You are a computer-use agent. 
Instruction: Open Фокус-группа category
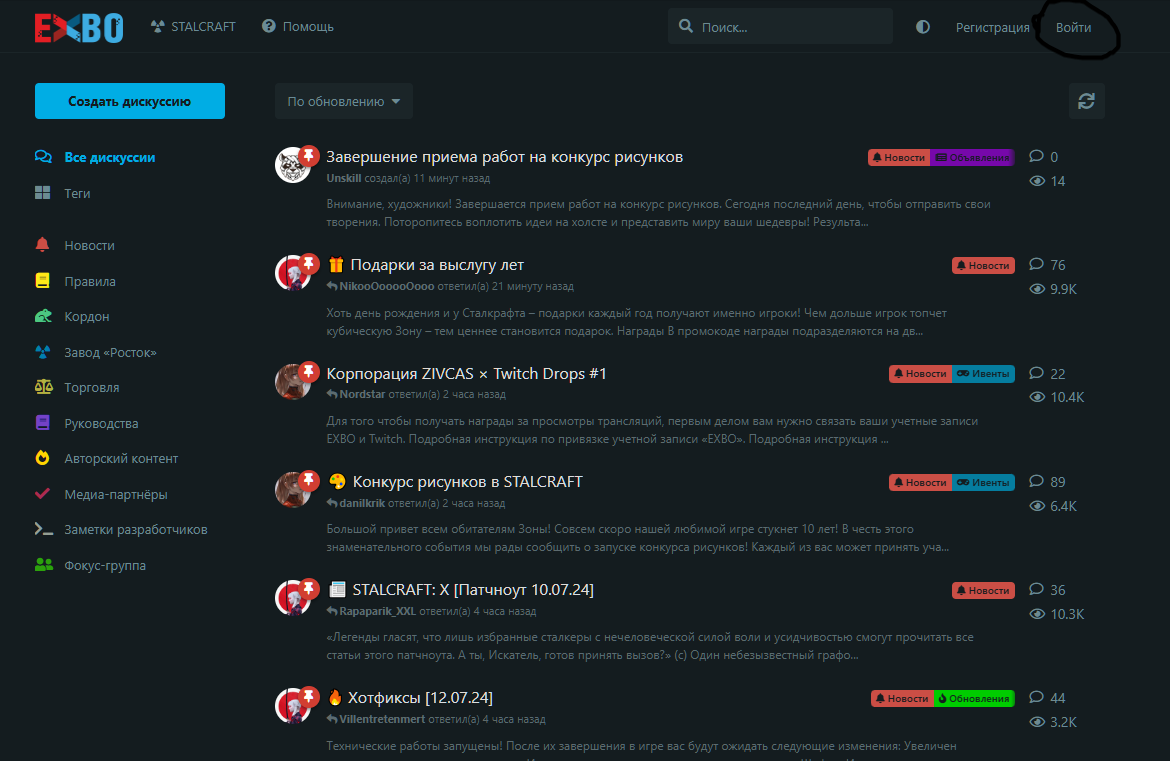click(105, 566)
